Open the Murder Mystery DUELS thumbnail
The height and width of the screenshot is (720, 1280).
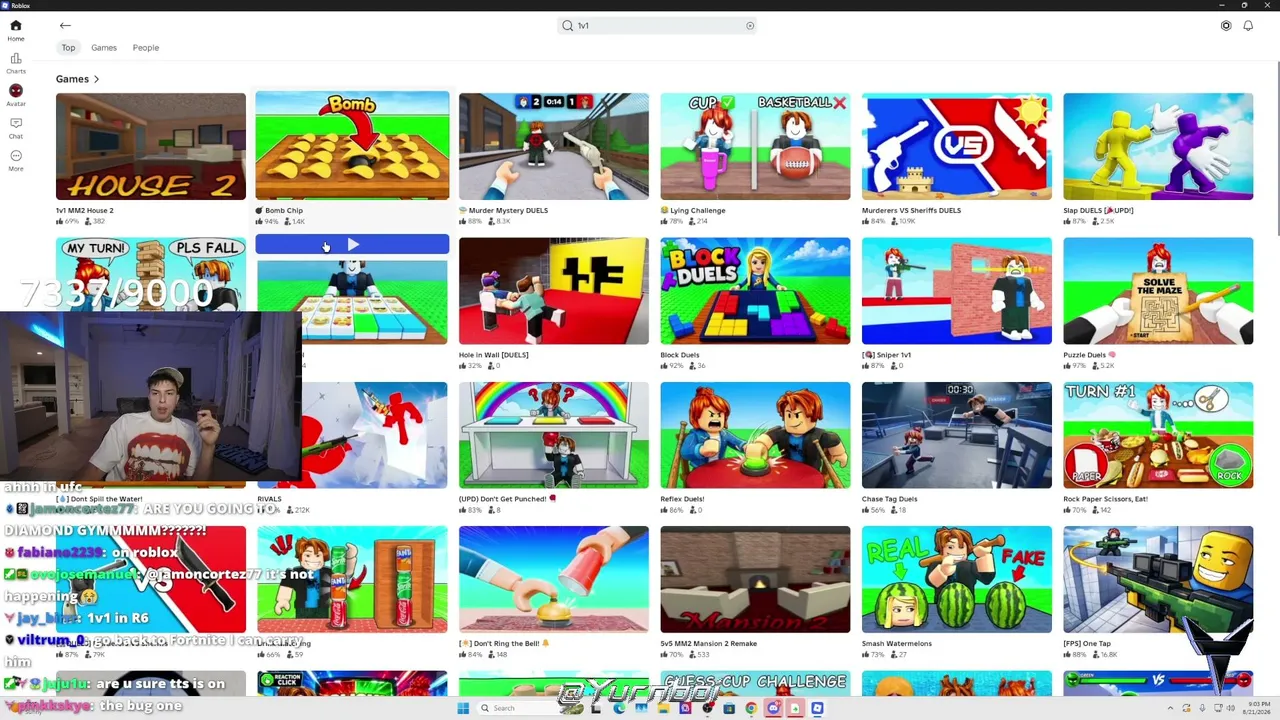pyautogui.click(x=554, y=146)
